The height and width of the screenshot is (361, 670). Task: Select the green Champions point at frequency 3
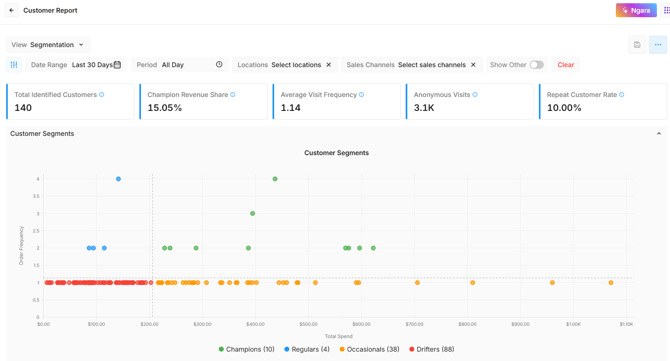[x=253, y=214]
